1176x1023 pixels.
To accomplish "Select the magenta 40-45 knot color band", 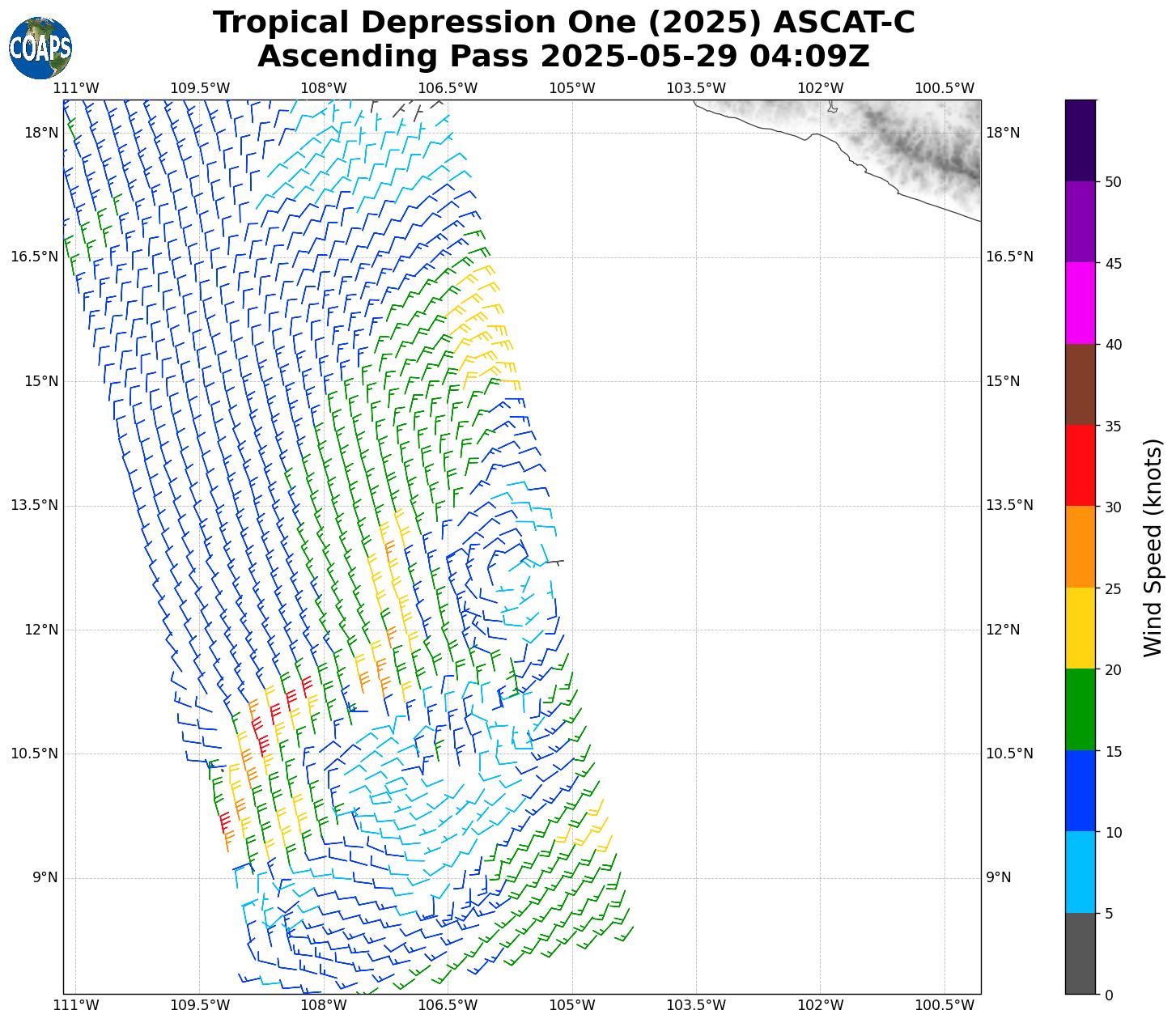I will tap(1080, 303).
